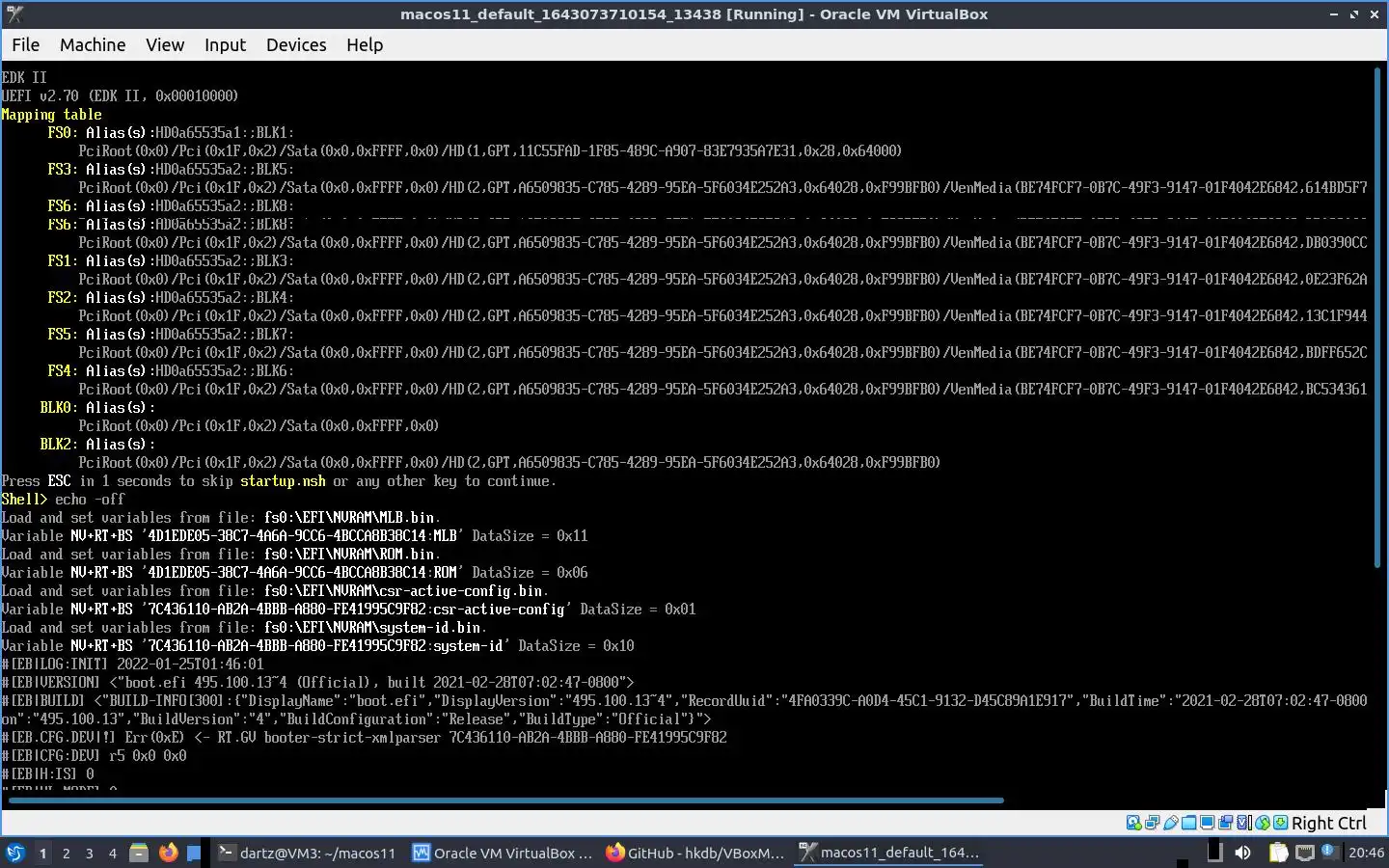Open the Help menu
1389x868 pixels.
click(x=365, y=44)
